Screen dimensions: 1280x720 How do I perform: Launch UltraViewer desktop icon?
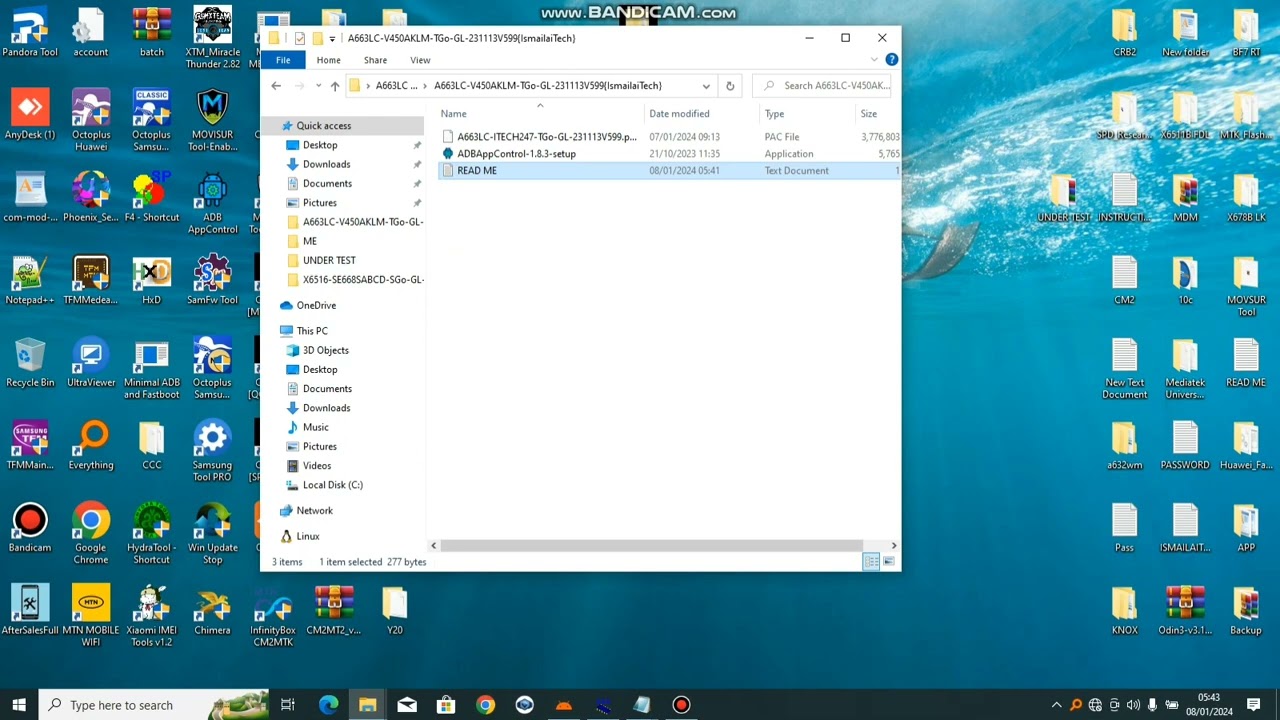[x=91, y=362]
